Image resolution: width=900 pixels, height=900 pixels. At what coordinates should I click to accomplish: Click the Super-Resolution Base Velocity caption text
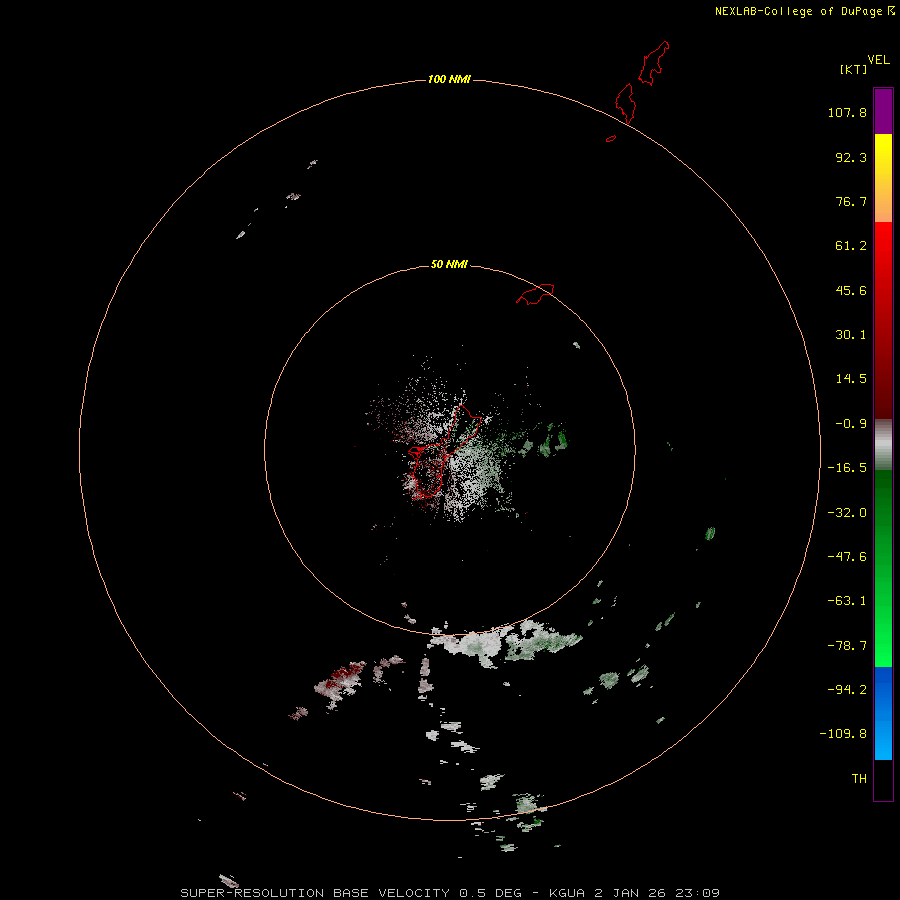(449, 893)
